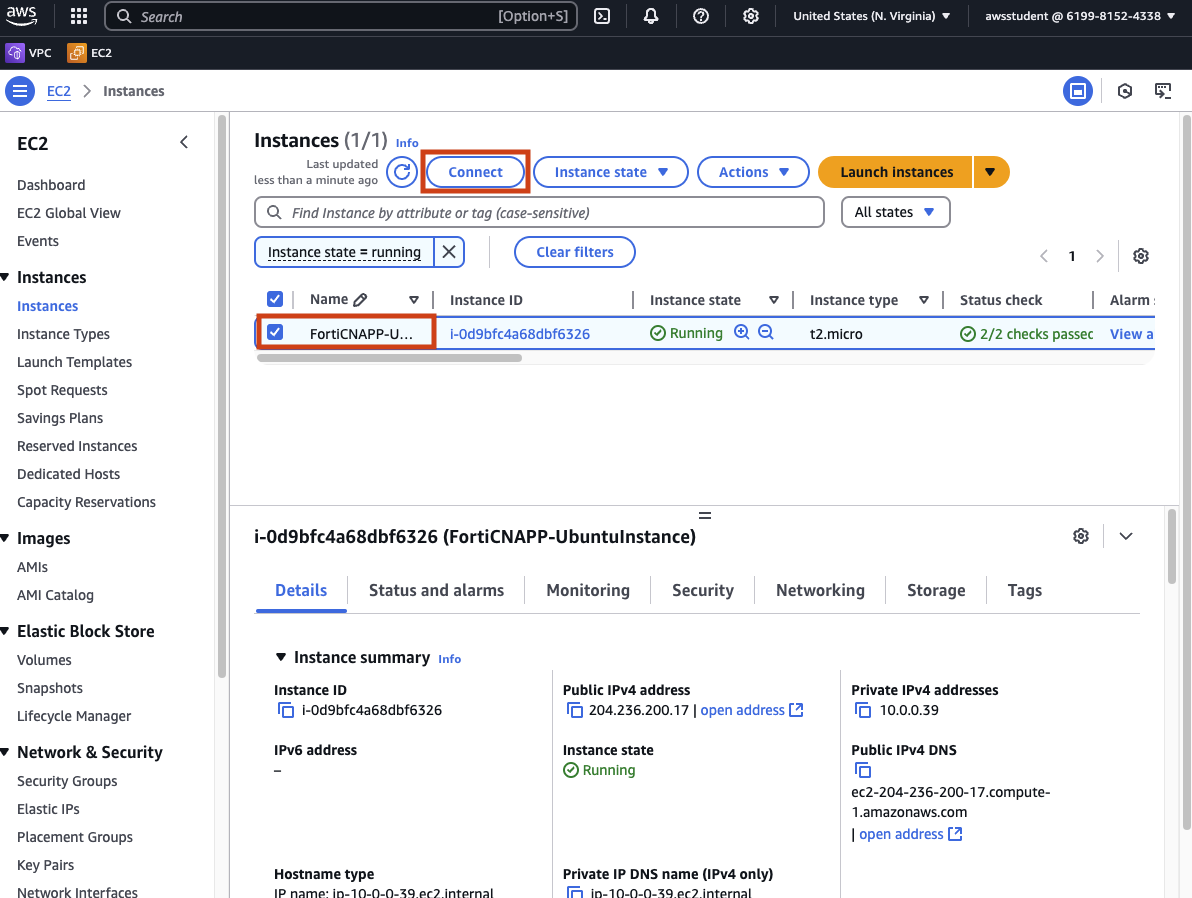Collapse the Instance summary section
This screenshot has width=1192, height=898.
tap(281, 657)
